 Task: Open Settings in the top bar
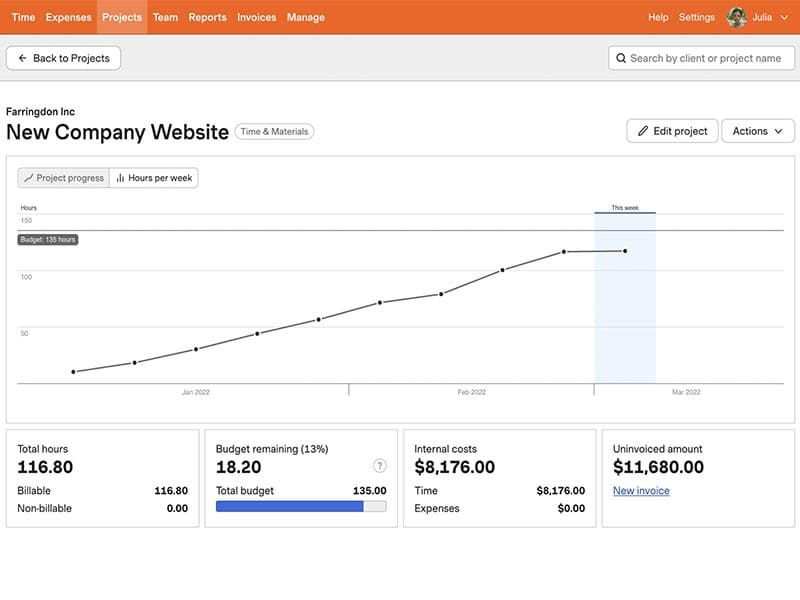[697, 17]
